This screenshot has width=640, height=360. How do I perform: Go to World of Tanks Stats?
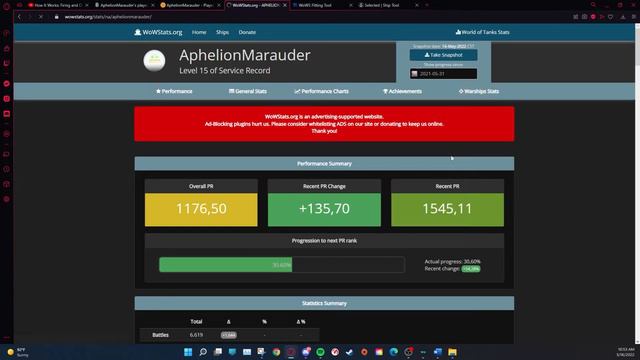(482, 32)
